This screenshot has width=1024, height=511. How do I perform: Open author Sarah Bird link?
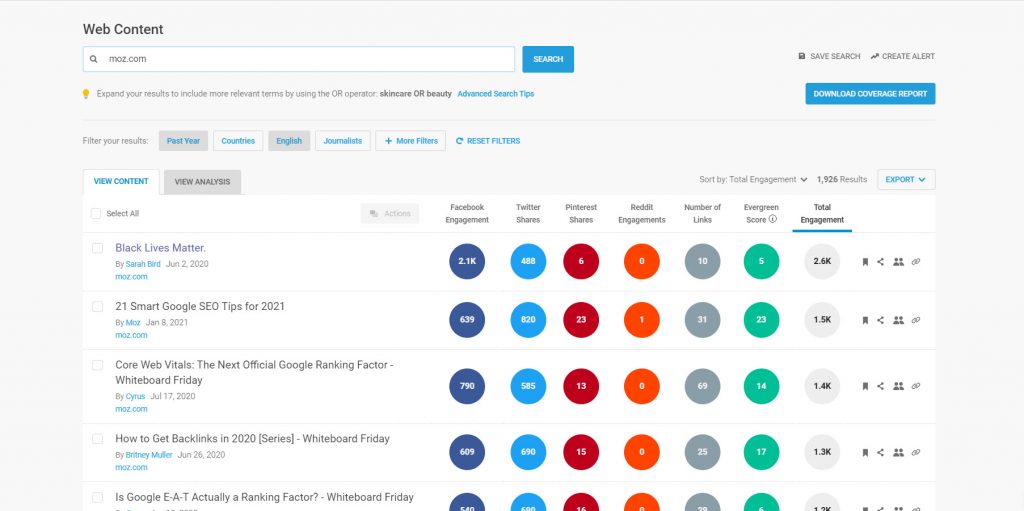[x=144, y=264]
